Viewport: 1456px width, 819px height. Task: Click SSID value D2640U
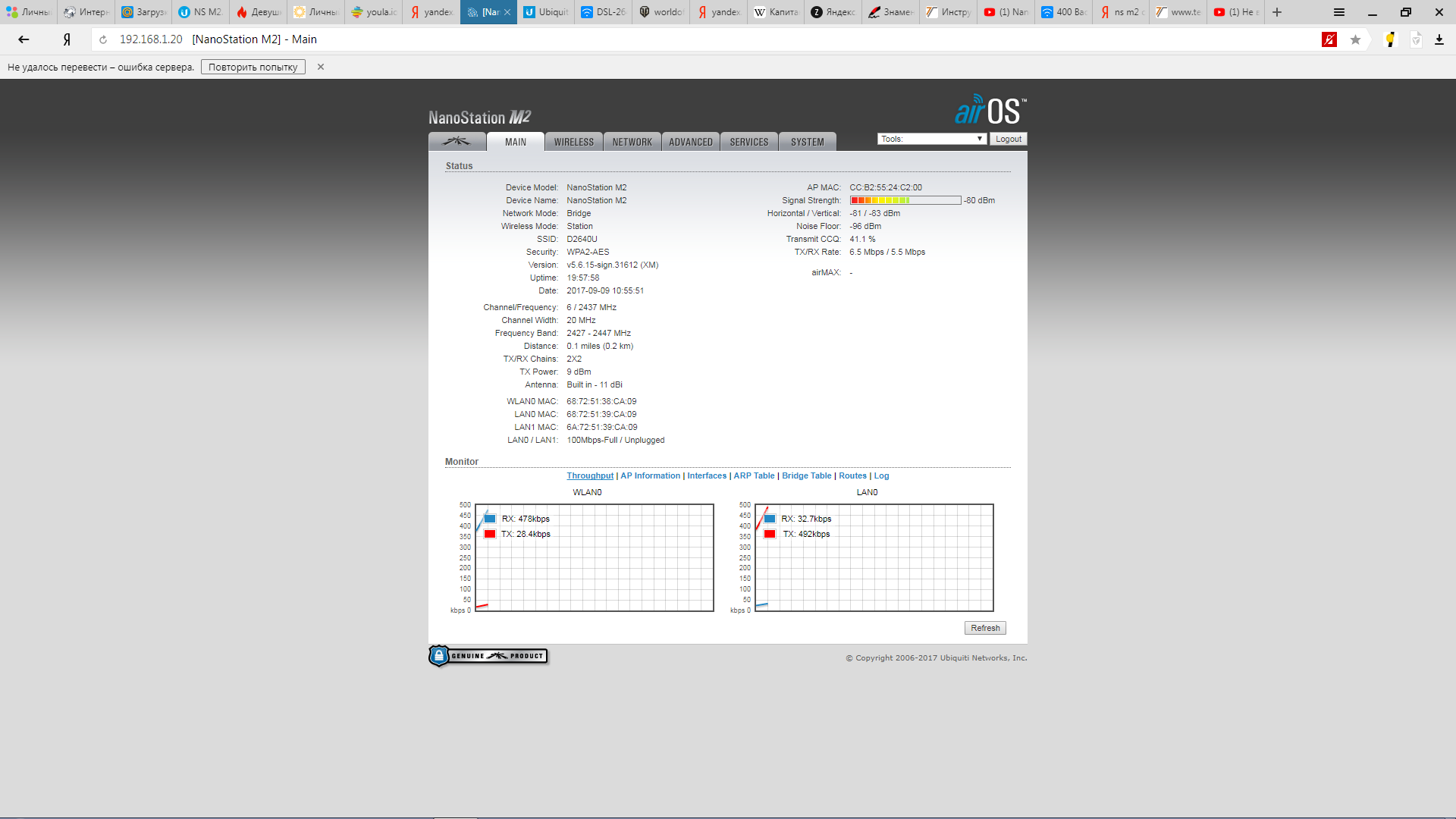tap(582, 239)
